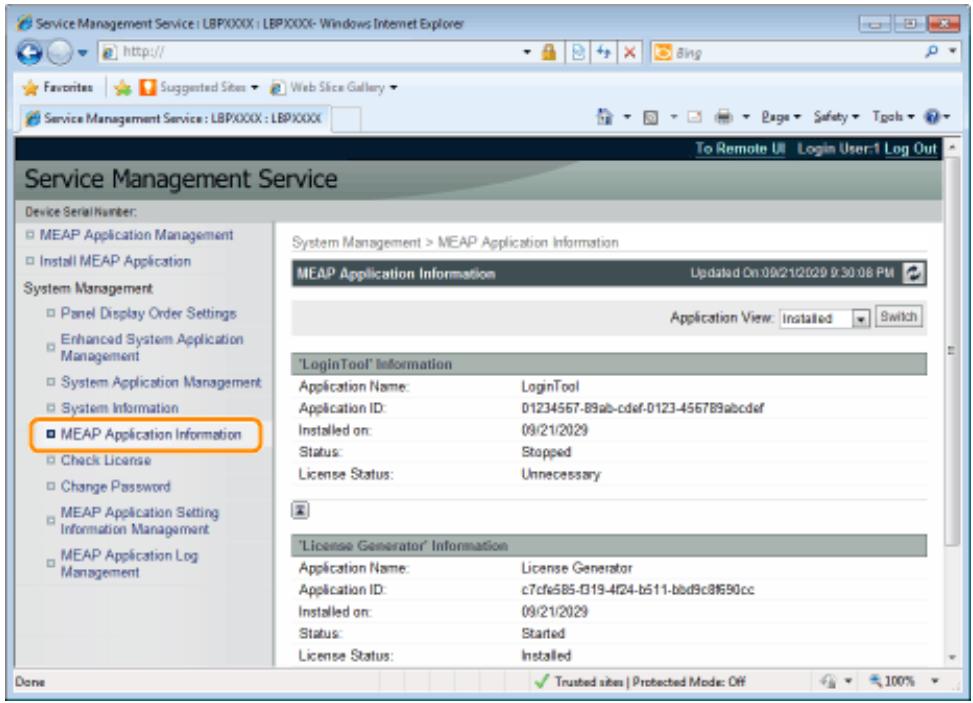This screenshot has width=973, height=703.
Task: Click the scrollbar down arrow
Action: point(951,658)
